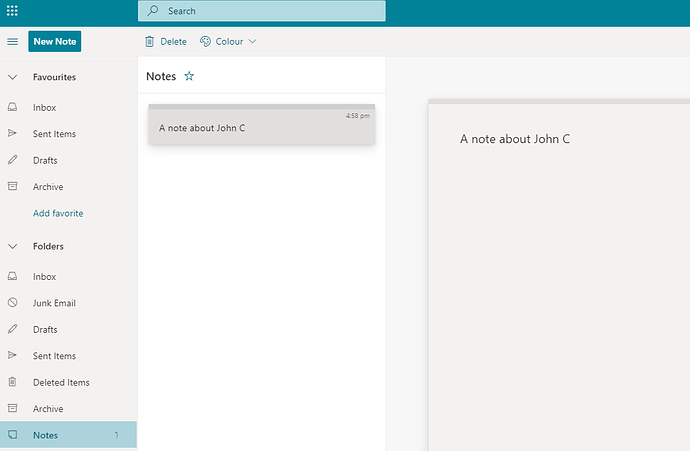The width and height of the screenshot is (690, 451).
Task: Click the Notes folder count 1
Action: pyautogui.click(x=117, y=435)
